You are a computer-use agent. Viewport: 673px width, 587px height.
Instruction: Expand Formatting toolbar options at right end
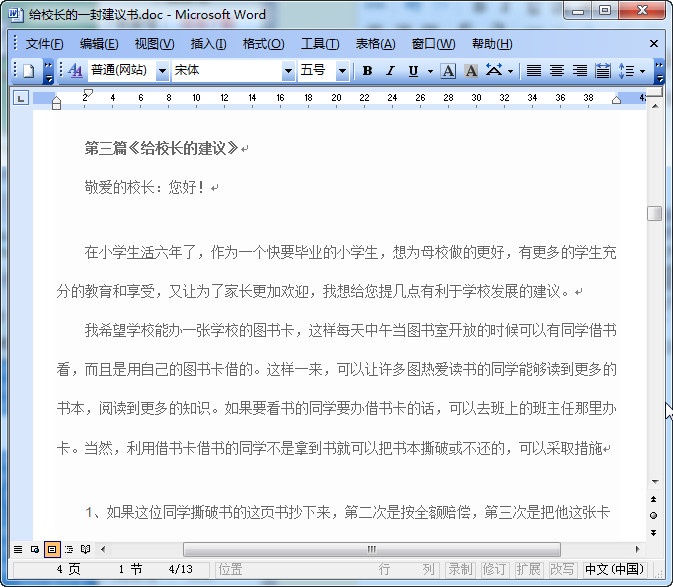(x=659, y=71)
